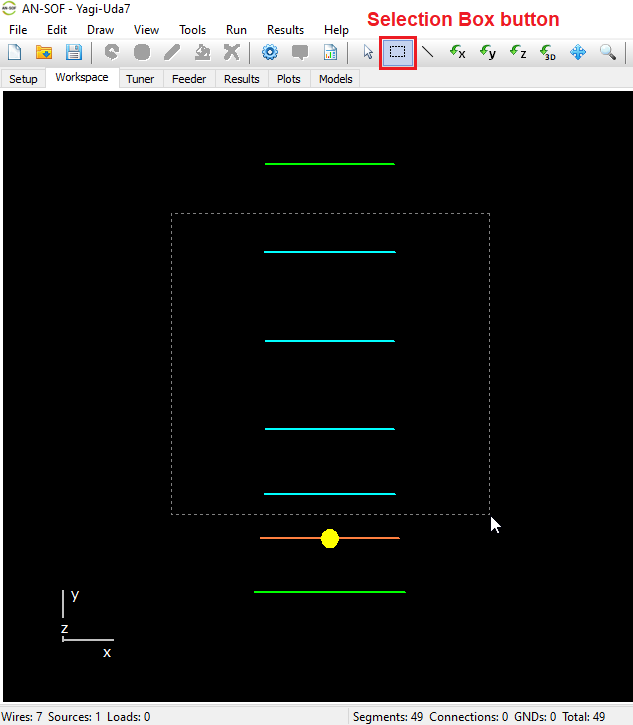The width and height of the screenshot is (633, 725).
Task: Save the project with the floppy disk icon
Action: coord(74,52)
